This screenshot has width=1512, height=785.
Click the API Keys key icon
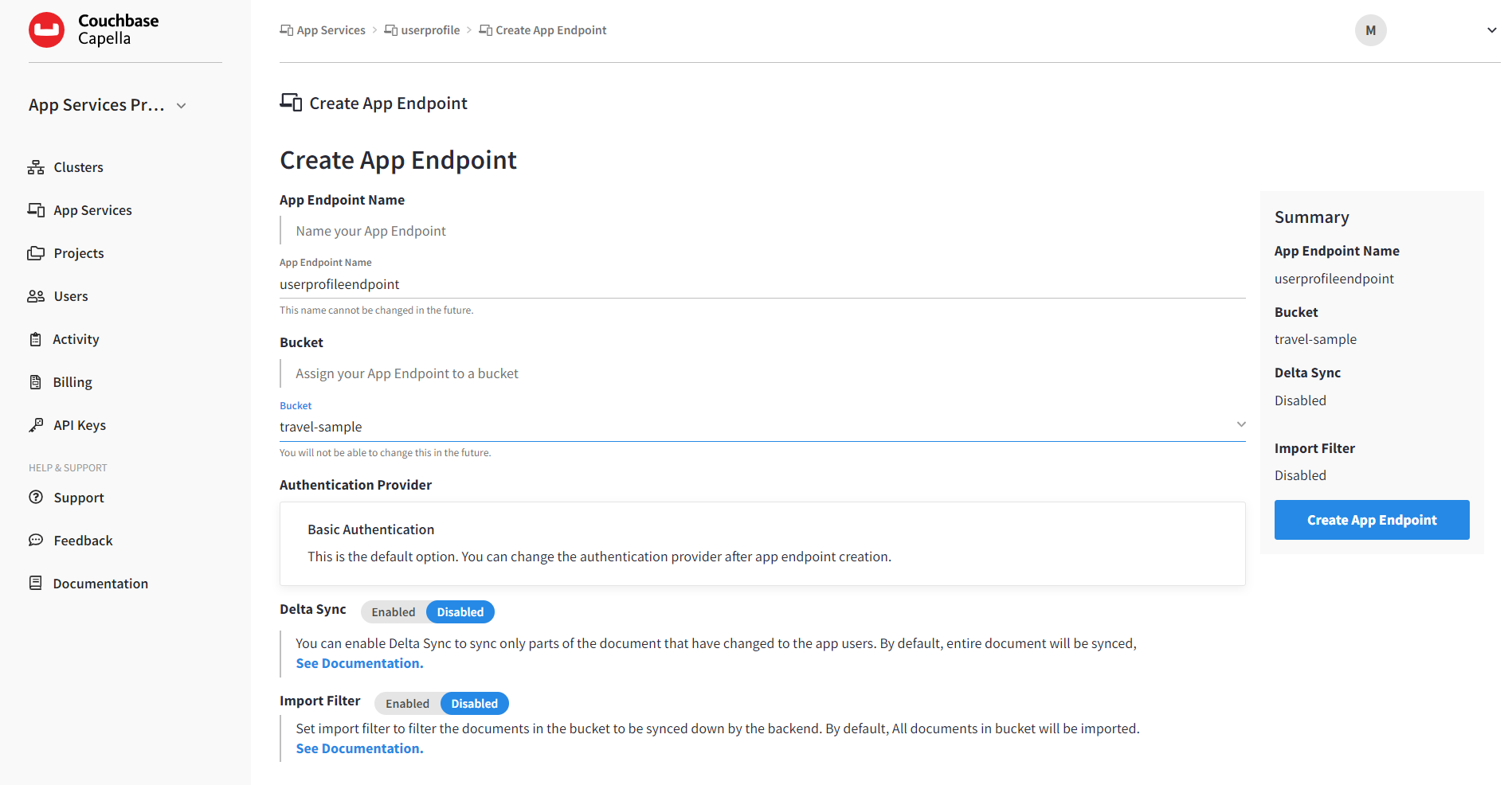36,425
